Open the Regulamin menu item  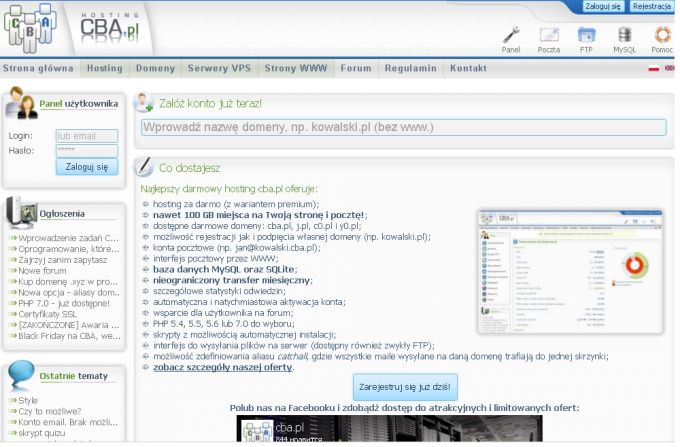pyautogui.click(x=410, y=68)
